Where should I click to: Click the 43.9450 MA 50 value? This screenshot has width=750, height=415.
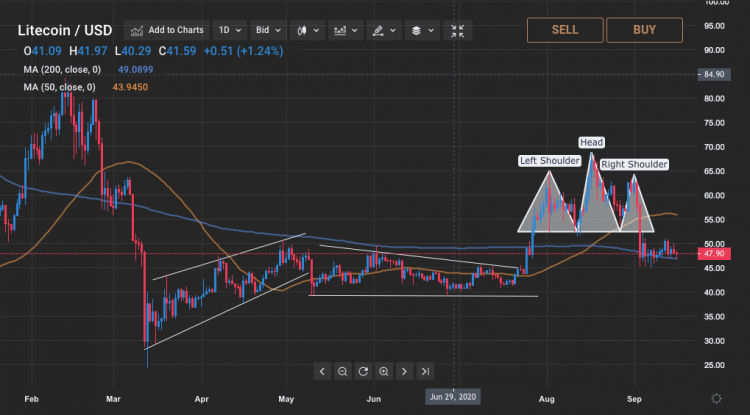pyautogui.click(x=130, y=87)
